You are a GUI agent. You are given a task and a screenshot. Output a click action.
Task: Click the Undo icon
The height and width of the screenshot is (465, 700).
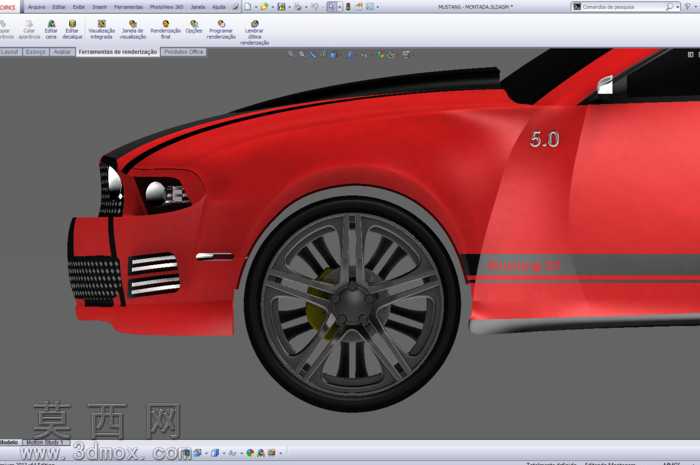[315, 7]
